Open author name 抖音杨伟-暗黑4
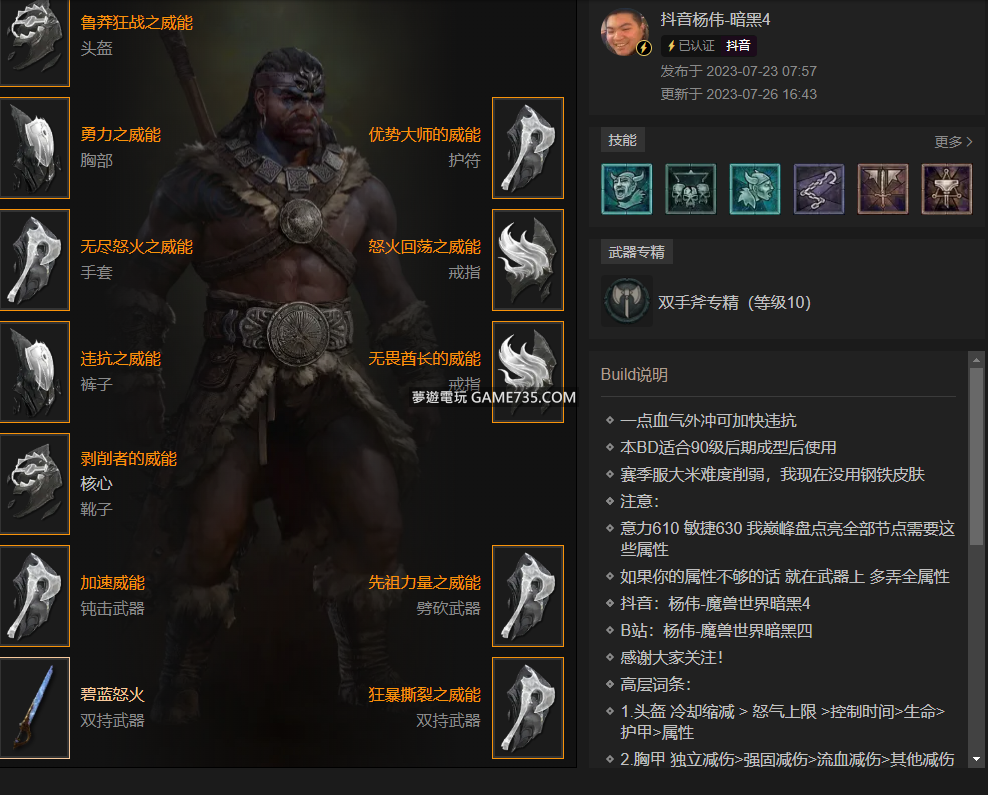 (x=715, y=20)
